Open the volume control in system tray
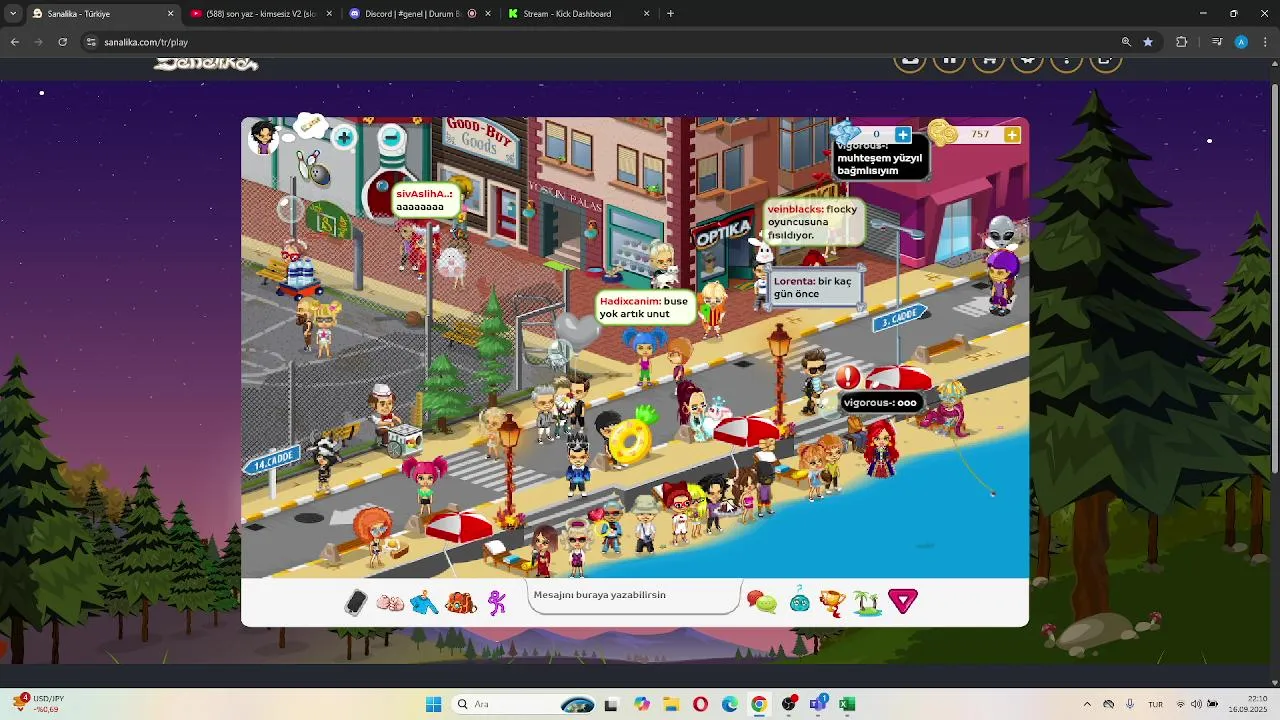This screenshot has height=720, width=1280. coord(1197,704)
